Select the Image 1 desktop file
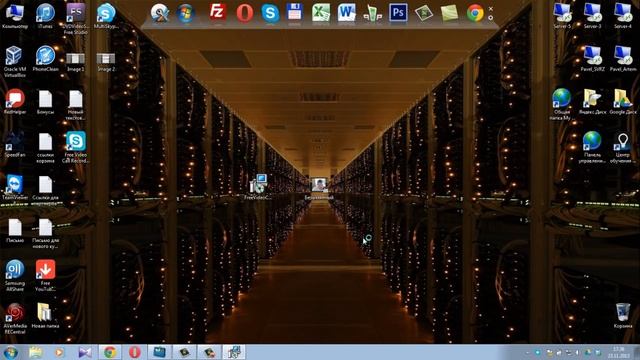 click(x=76, y=62)
